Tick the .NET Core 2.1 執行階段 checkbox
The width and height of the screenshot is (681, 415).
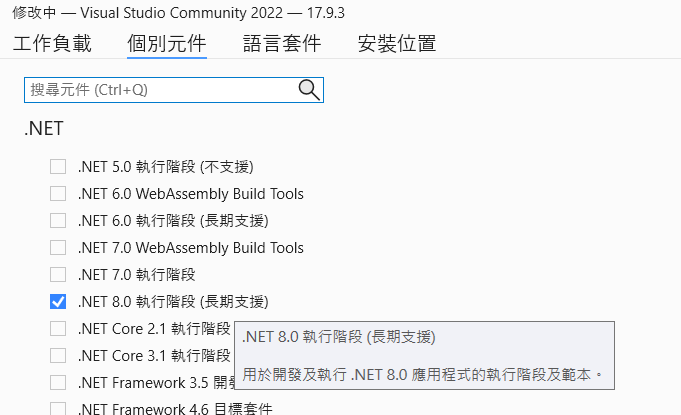coord(58,329)
